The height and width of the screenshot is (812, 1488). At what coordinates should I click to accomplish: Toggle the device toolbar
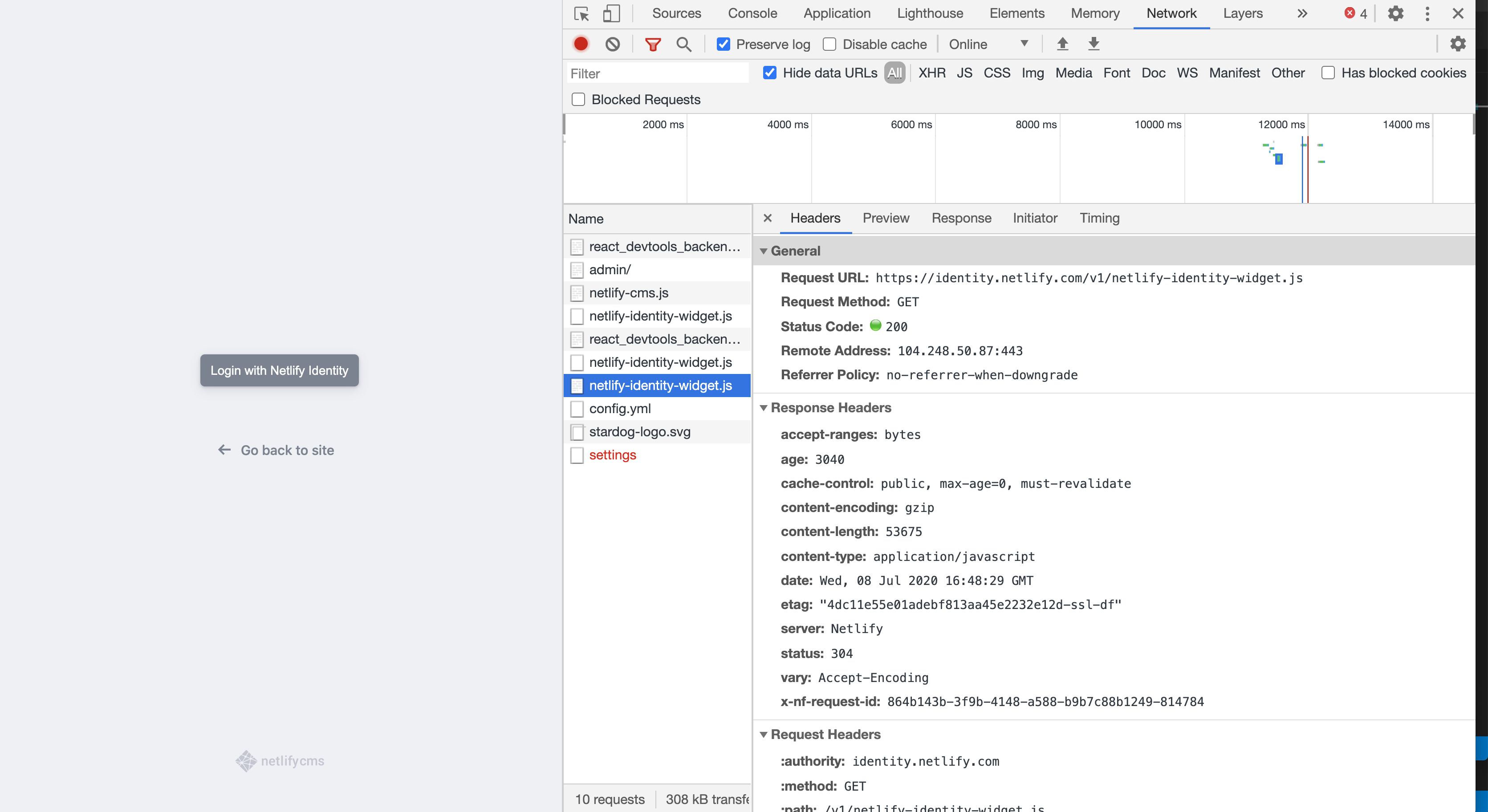click(x=611, y=13)
